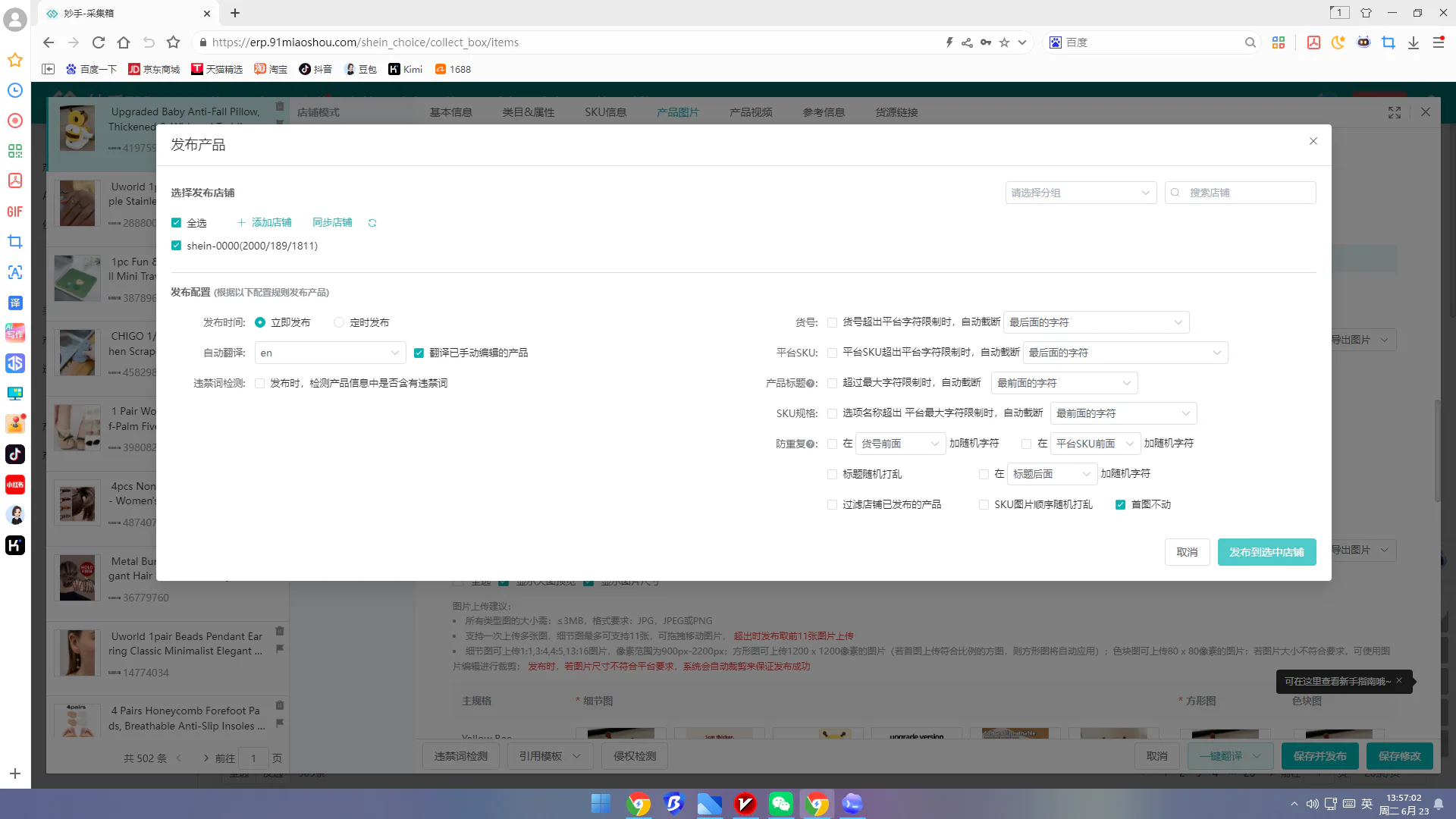The width and height of the screenshot is (1456, 819).
Task: Click the GIF tool in the browser sidebar
Action: (x=15, y=212)
